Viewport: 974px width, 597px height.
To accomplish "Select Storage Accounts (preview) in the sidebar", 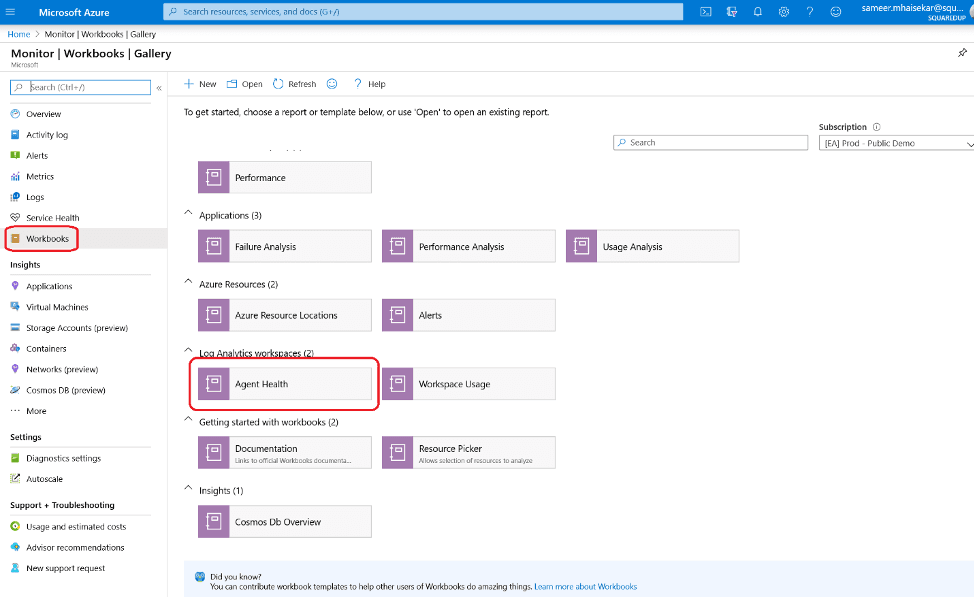I will (x=77, y=327).
